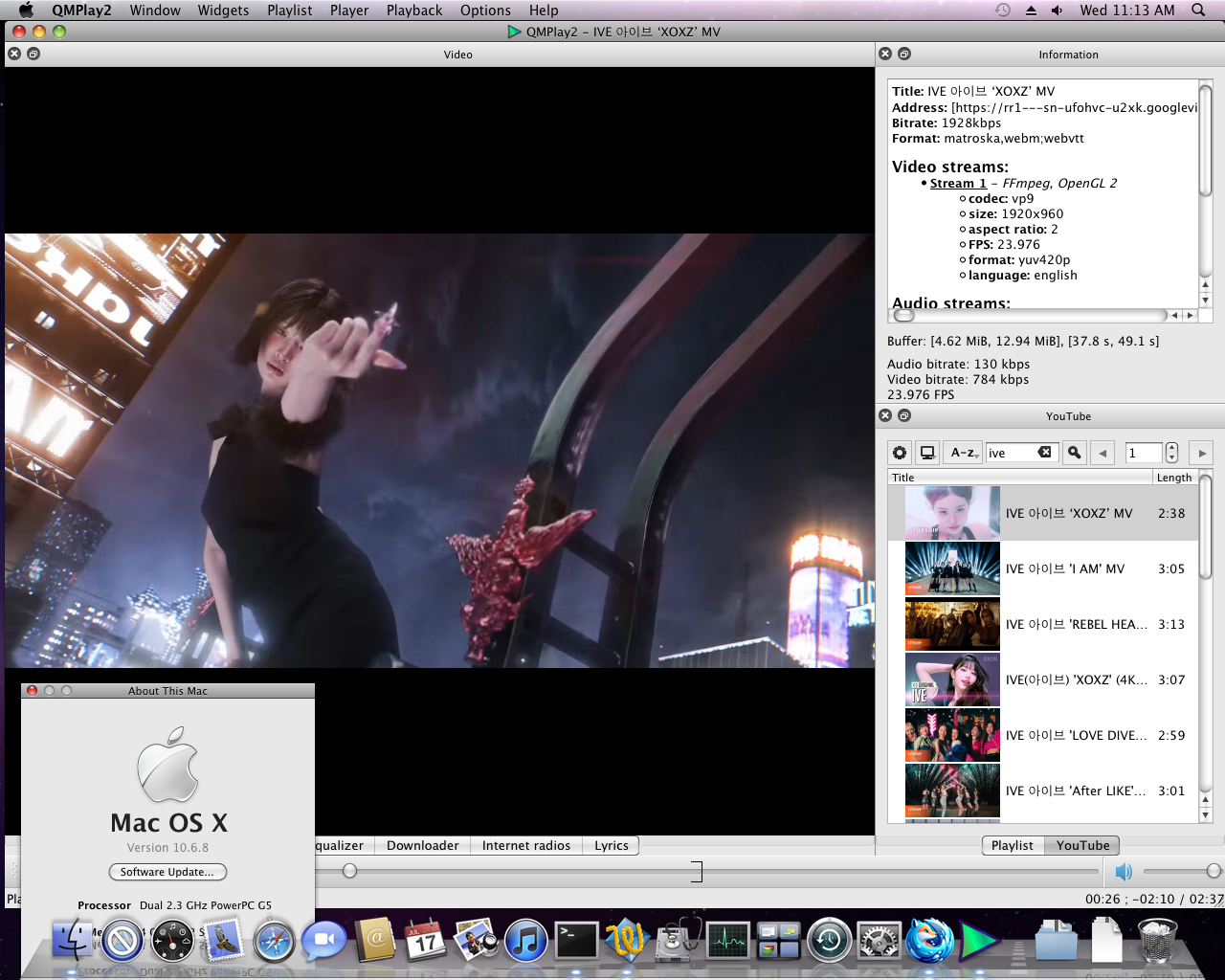Clear the search field with the X icon
Viewport: 1225px width, 980px height.
(1045, 452)
